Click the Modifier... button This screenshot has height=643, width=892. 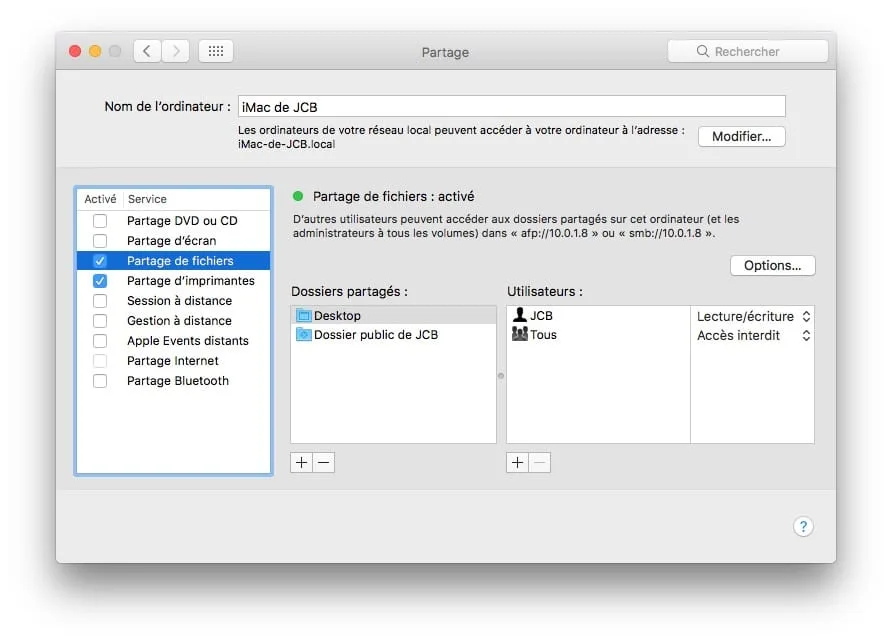tap(741, 137)
